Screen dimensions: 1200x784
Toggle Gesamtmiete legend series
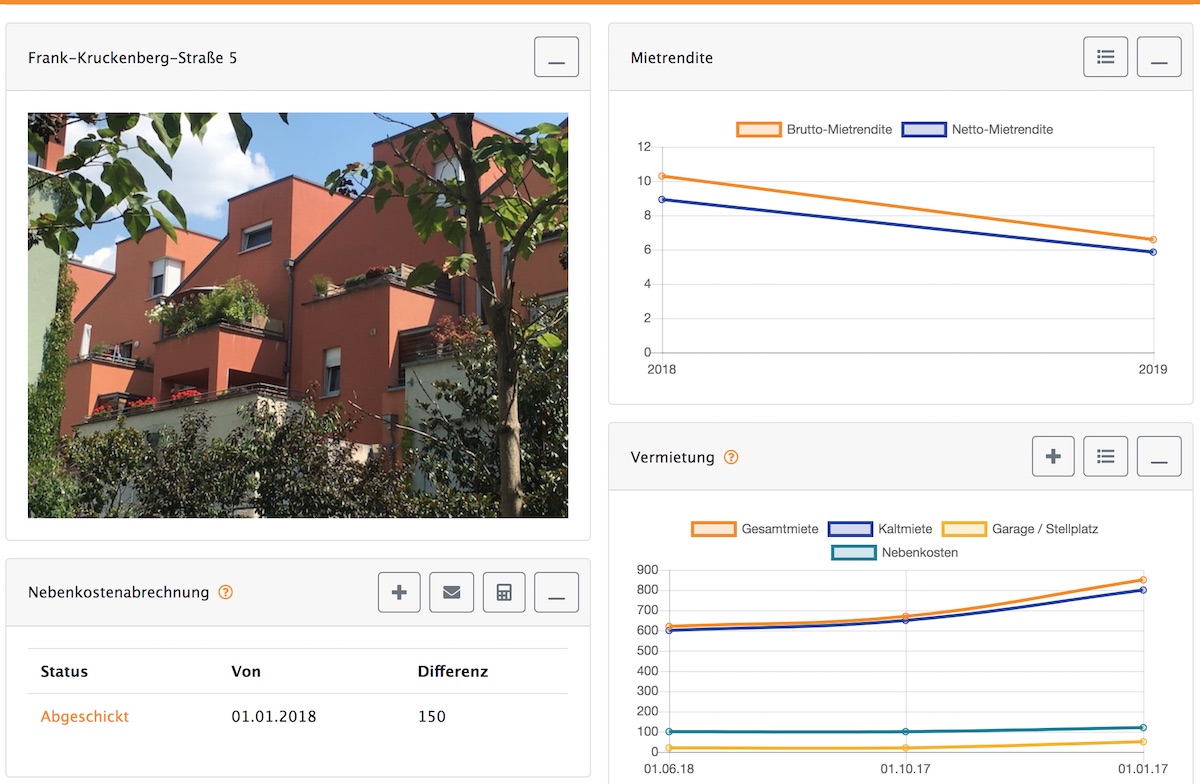(x=755, y=528)
